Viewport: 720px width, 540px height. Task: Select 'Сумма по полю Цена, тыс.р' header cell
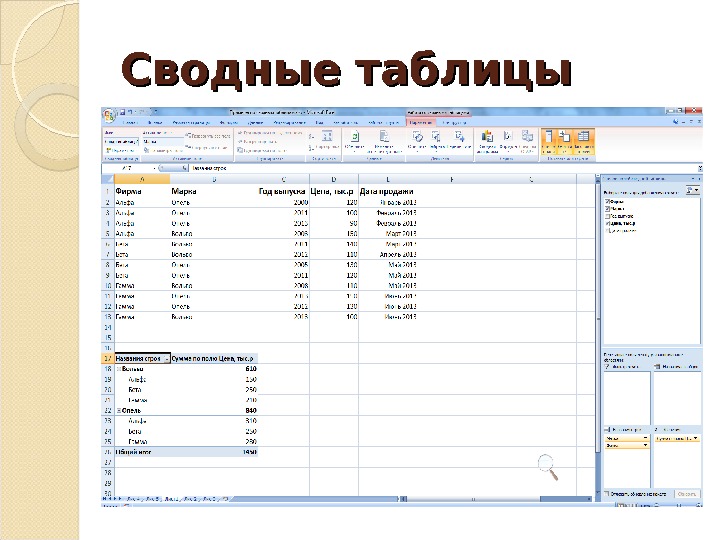click(214, 359)
